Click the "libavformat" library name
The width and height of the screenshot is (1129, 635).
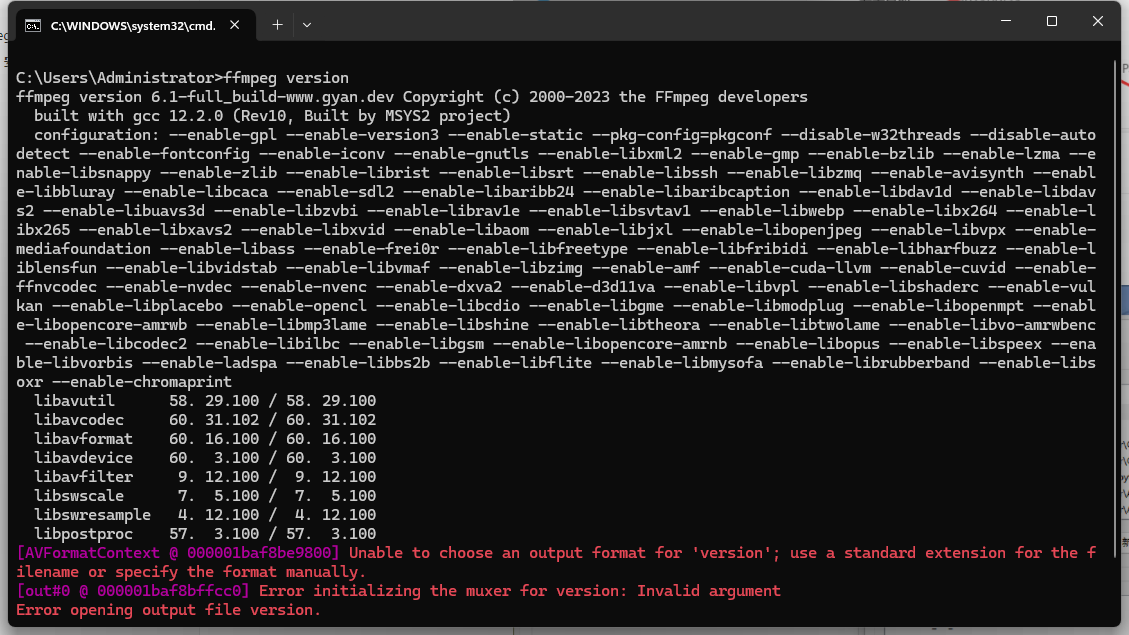click(84, 439)
